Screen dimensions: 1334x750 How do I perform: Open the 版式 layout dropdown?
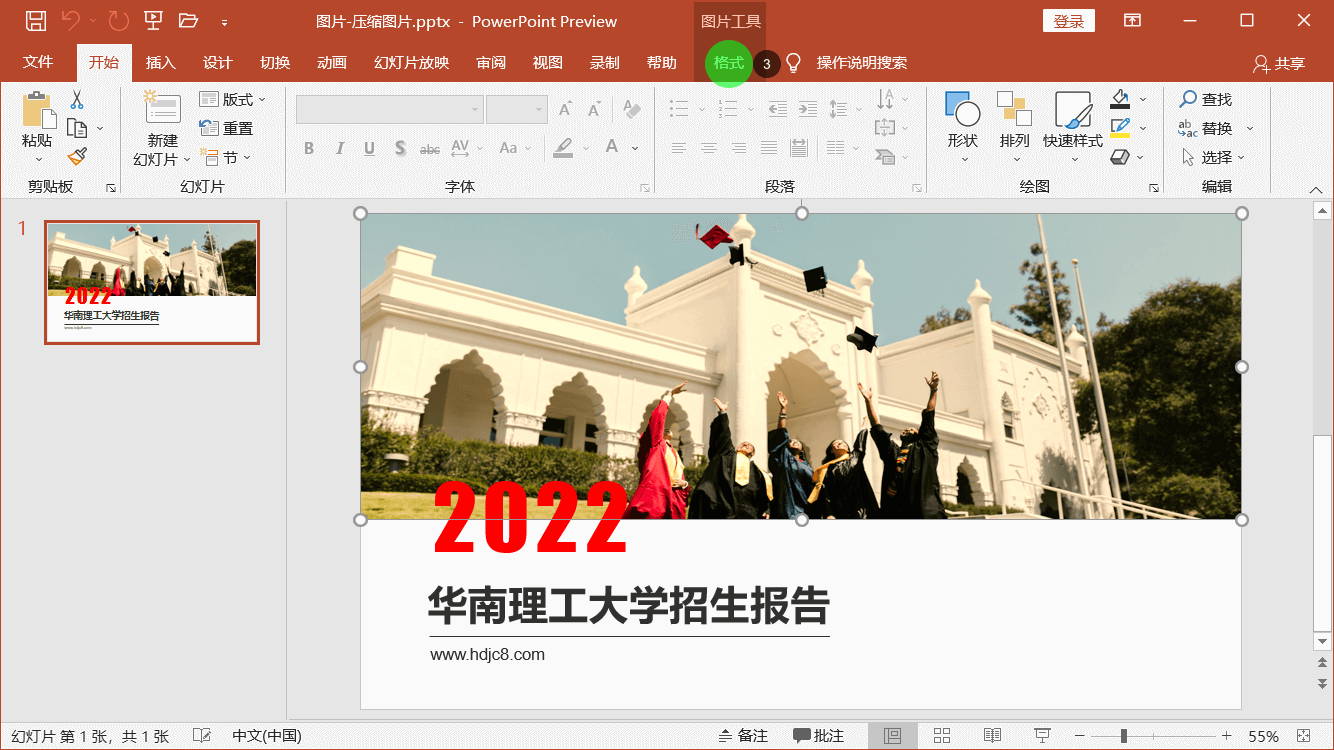233,99
